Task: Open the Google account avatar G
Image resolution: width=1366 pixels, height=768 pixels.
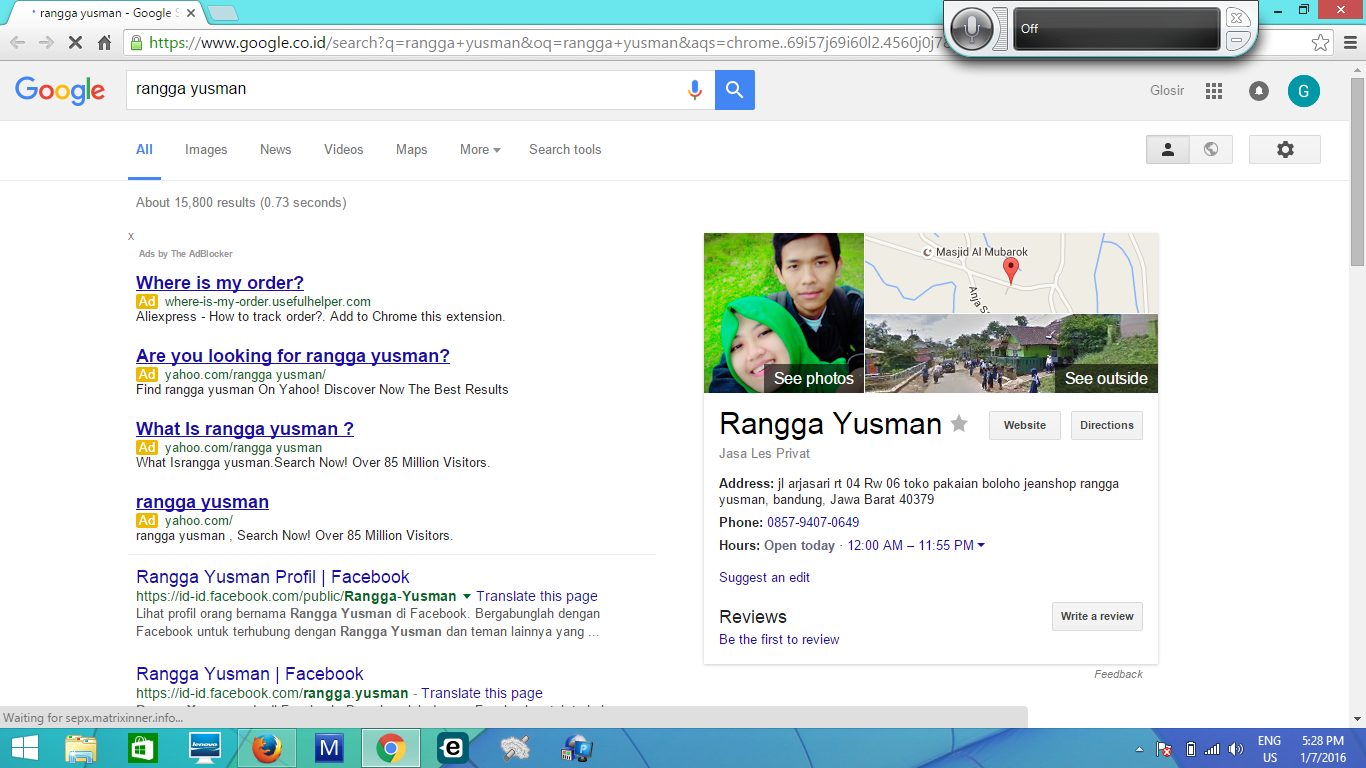Action: 1304,91
